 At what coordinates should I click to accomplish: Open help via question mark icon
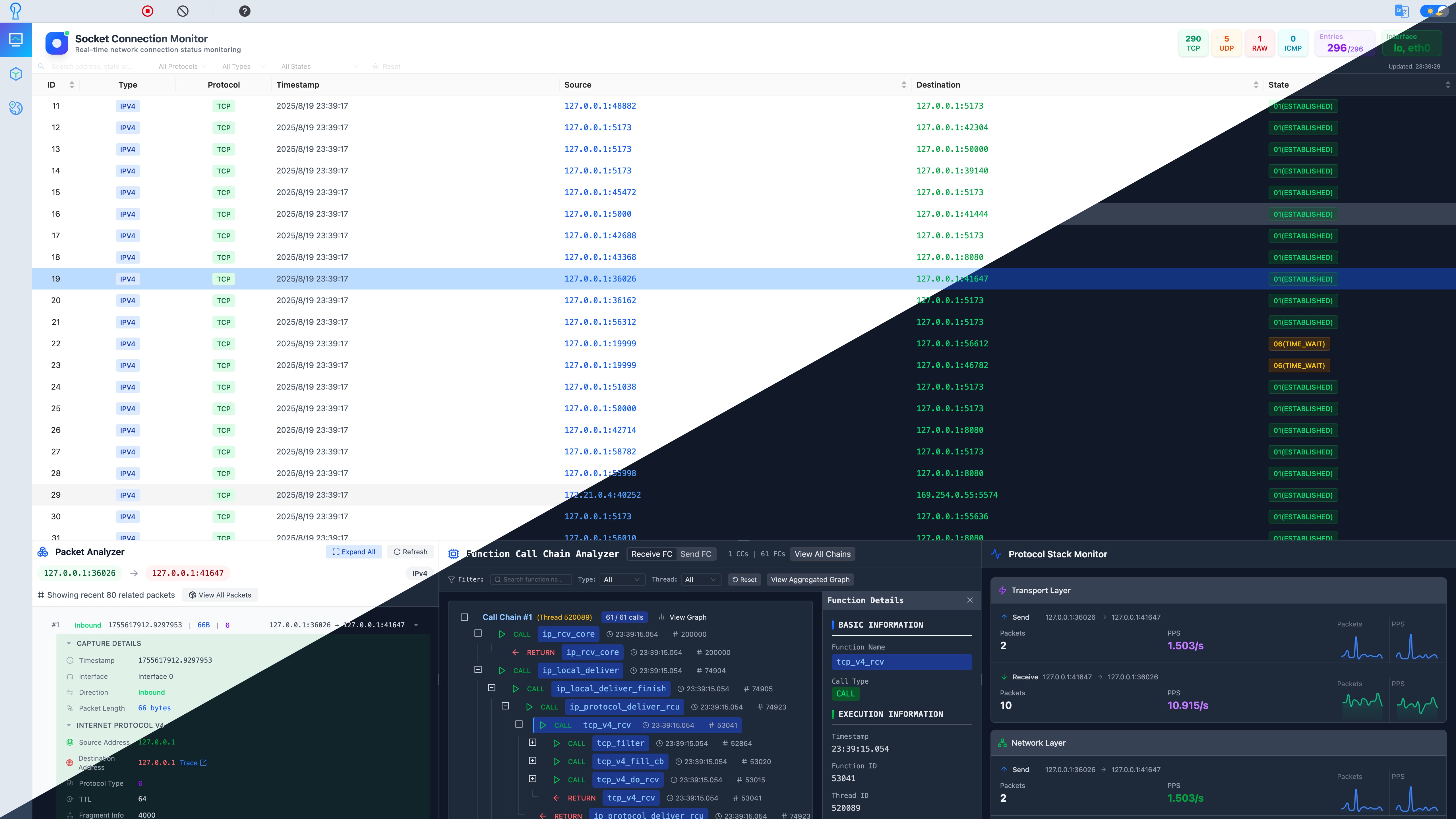(x=245, y=11)
